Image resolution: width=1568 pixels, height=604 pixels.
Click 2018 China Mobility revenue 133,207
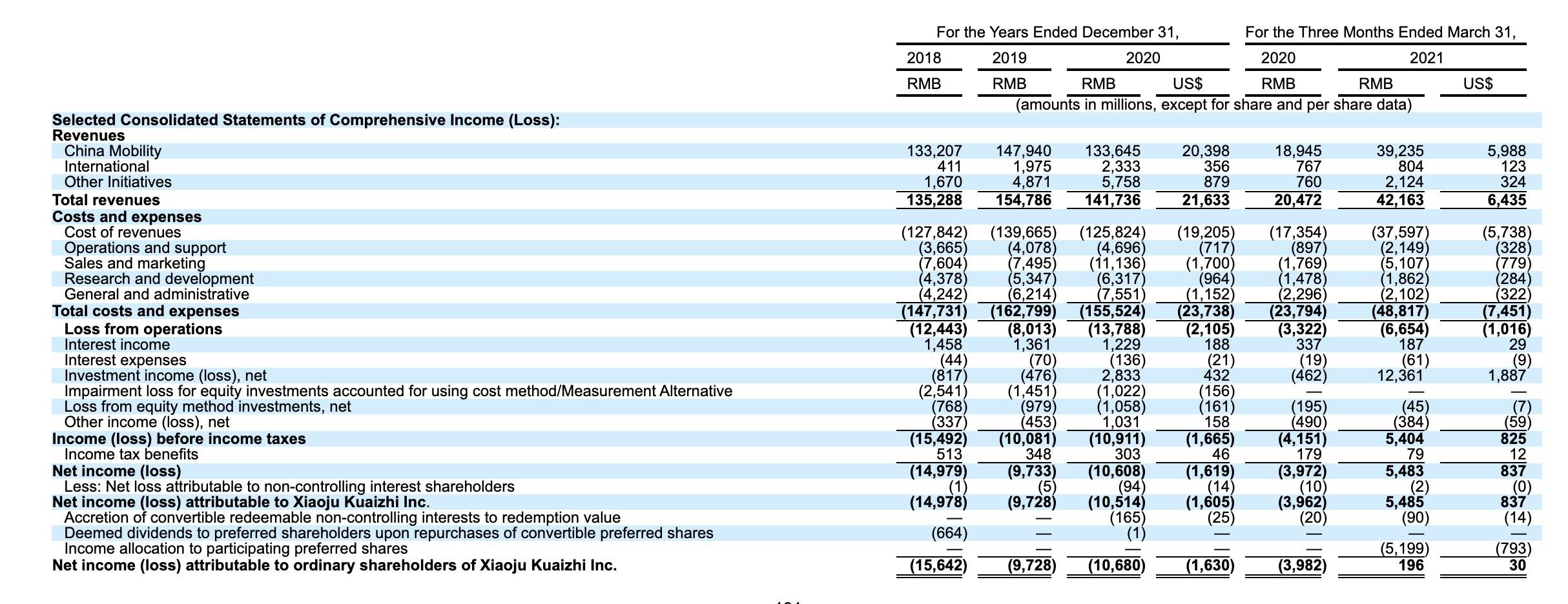pos(934,151)
